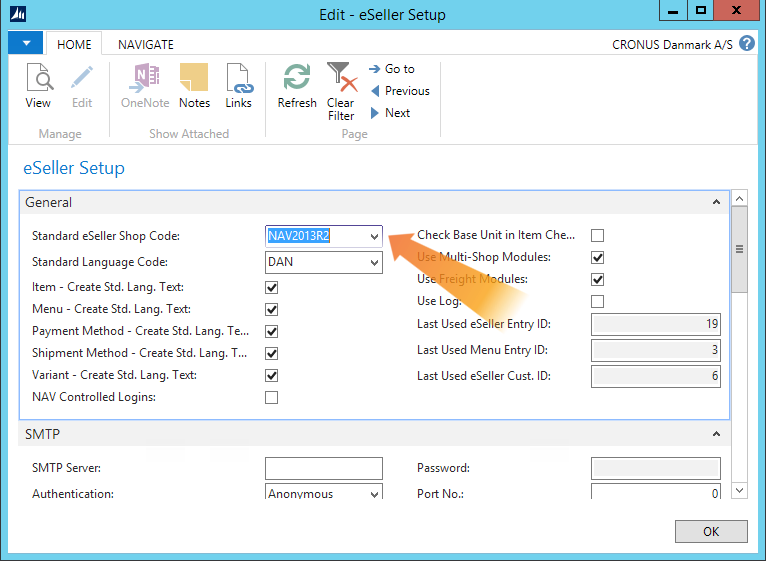Maximize the eSeller Setup window

point(701,10)
